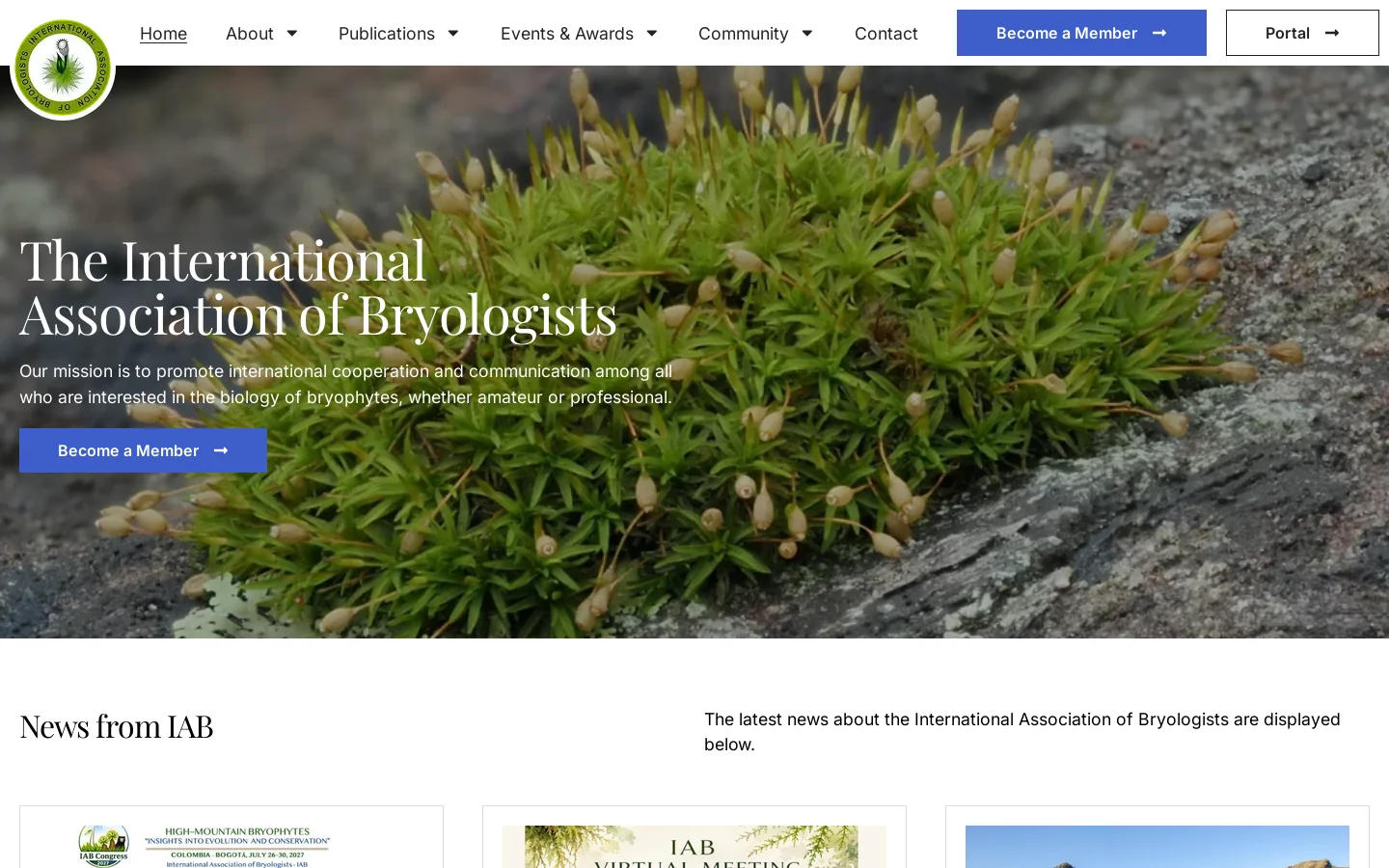Open the About menu

[250, 33]
